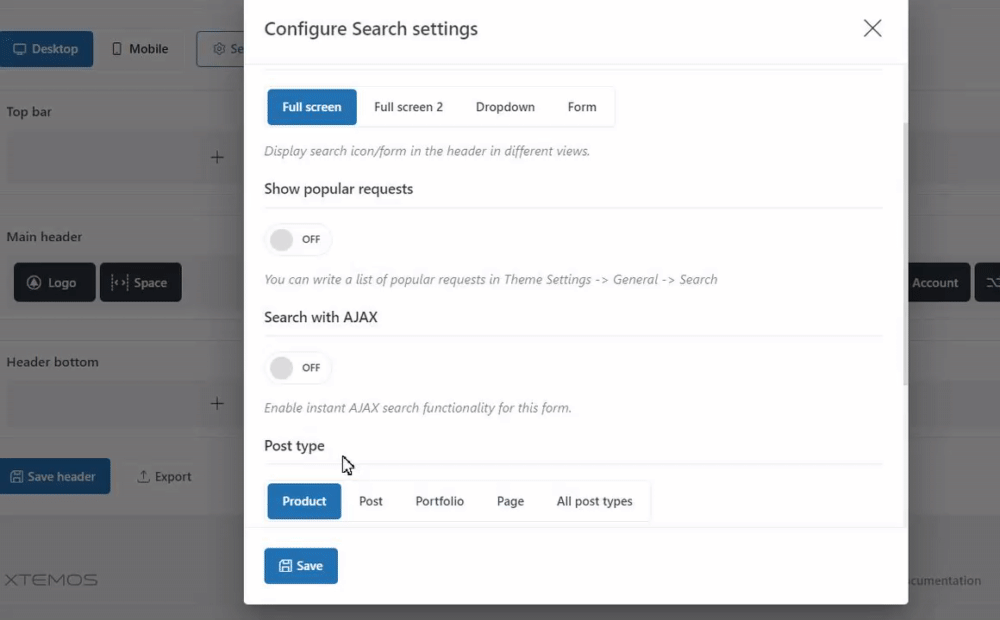Screen dimensions: 1000x620
Task: Click the Export button
Action: tap(164, 477)
